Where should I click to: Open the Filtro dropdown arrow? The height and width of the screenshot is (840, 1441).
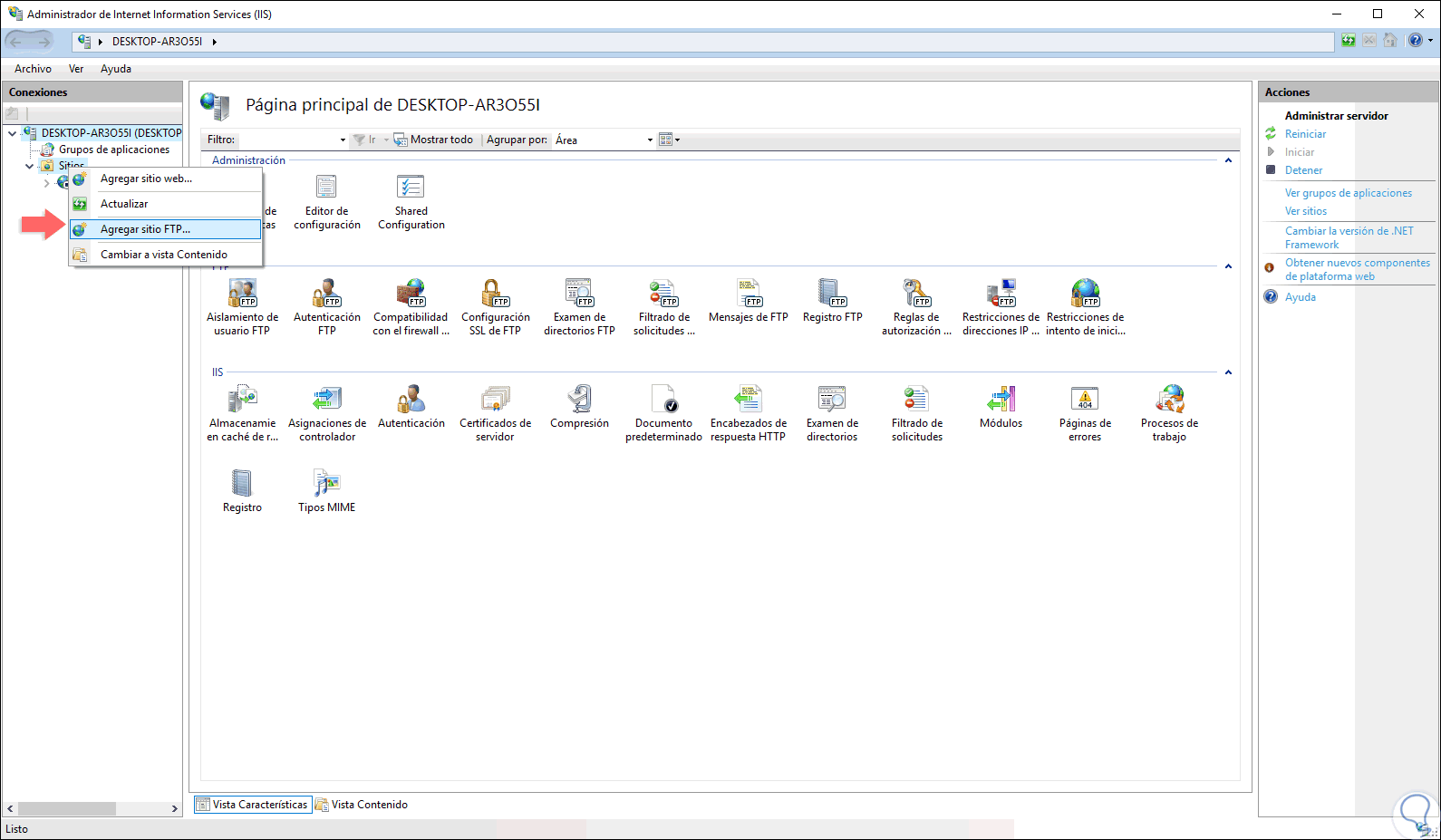coord(343,140)
